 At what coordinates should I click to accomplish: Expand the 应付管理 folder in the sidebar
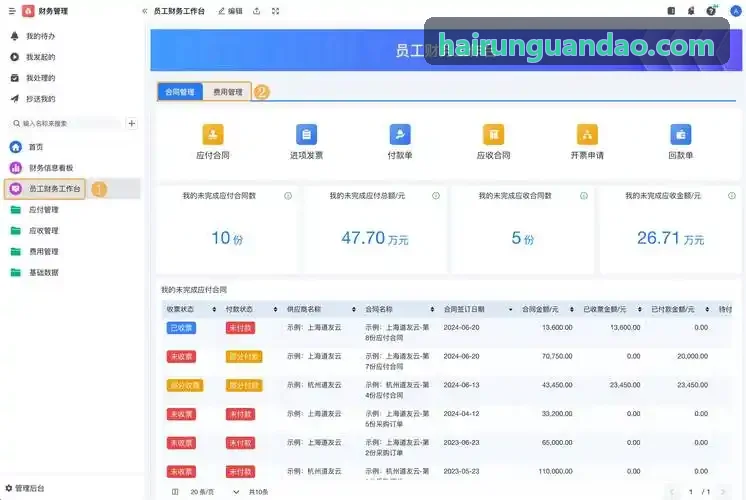click(x=43, y=210)
